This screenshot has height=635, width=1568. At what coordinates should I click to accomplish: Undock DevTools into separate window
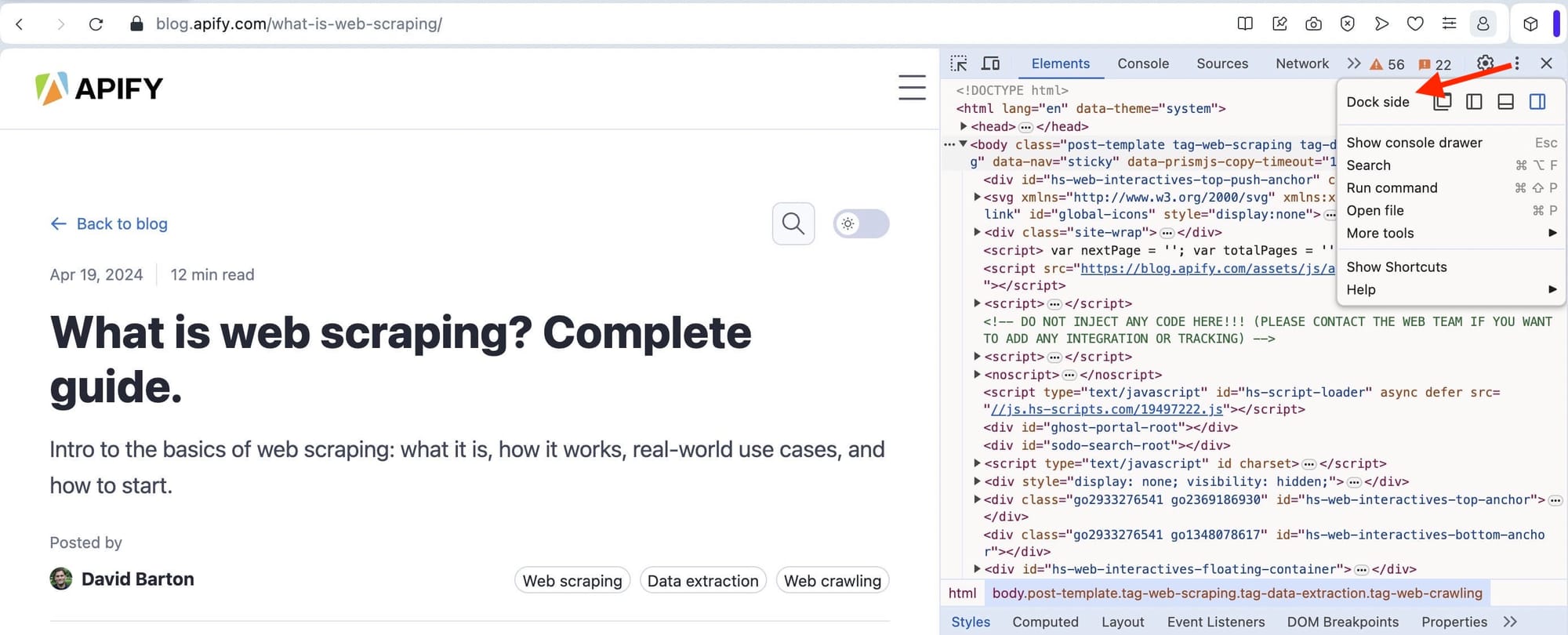click(x=1443, y=102)
